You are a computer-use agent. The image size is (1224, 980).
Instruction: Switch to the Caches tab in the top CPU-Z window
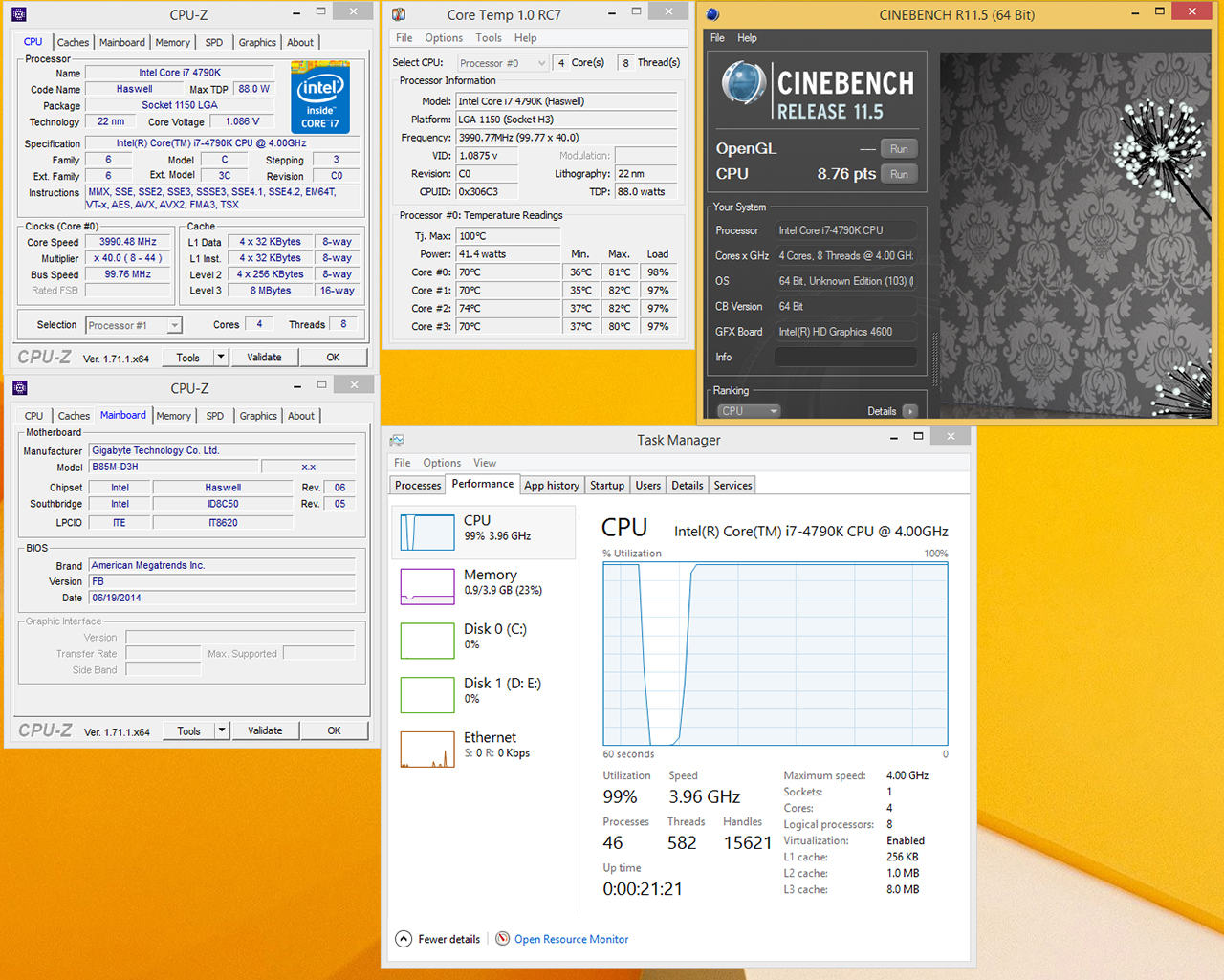(x=73, y=42)
